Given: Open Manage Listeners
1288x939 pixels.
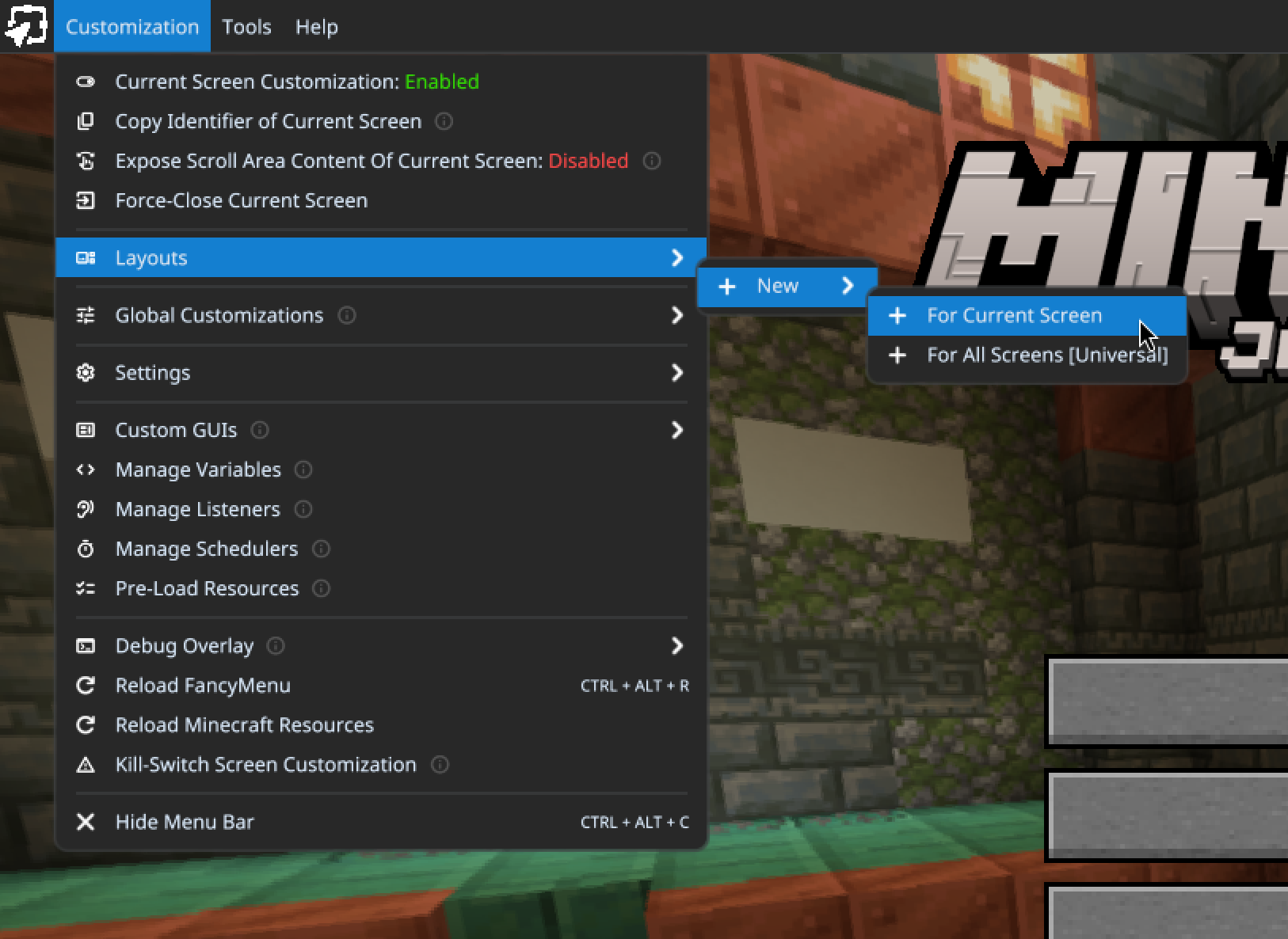Looking at the screenshot, I should coord(381,509).
